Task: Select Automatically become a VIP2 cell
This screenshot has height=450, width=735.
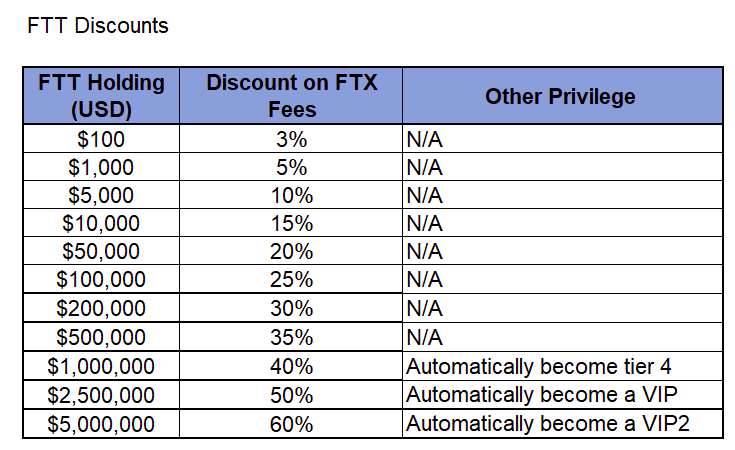Action: click(x=562, y=424)
